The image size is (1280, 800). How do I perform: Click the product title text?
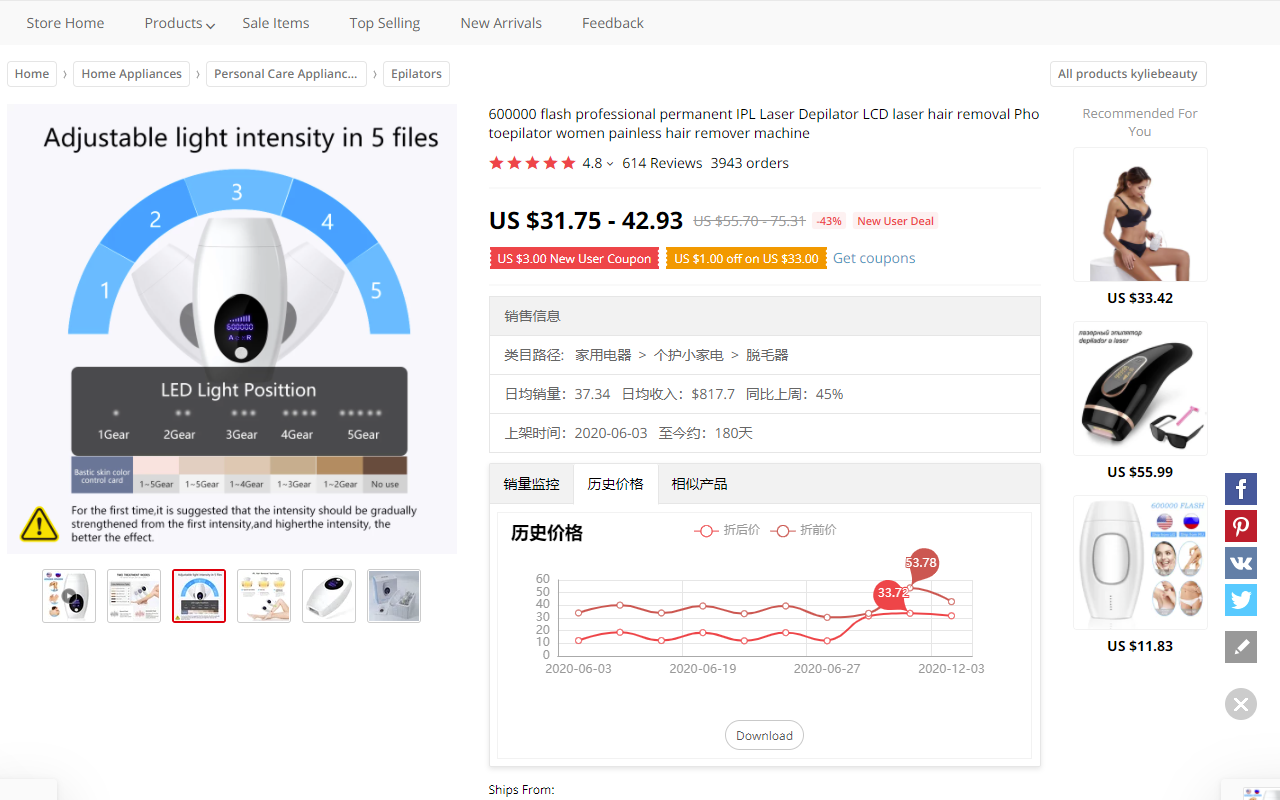[x=764, y=124]
